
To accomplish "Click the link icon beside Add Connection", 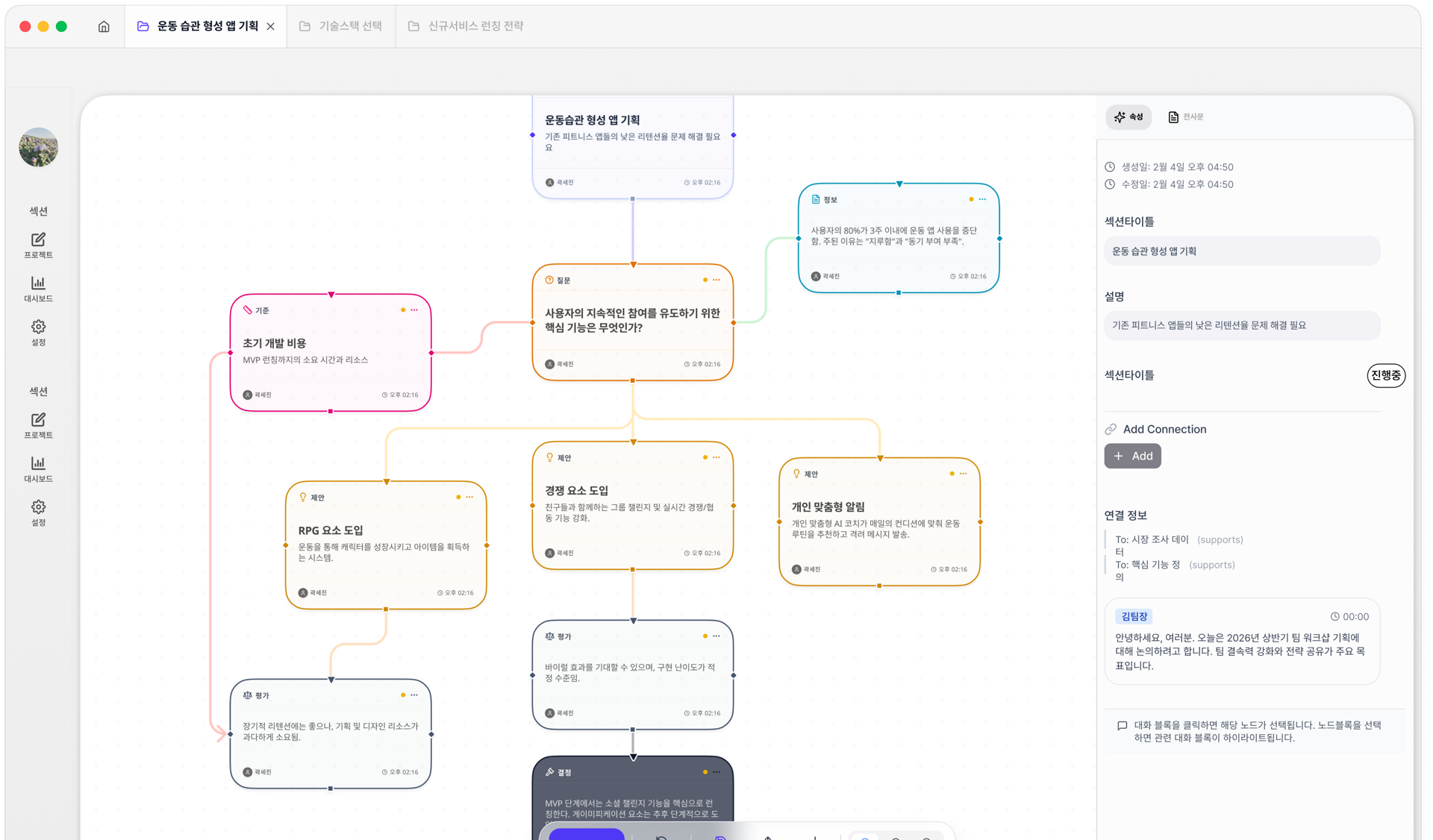I will click(x=1111, y=429).
